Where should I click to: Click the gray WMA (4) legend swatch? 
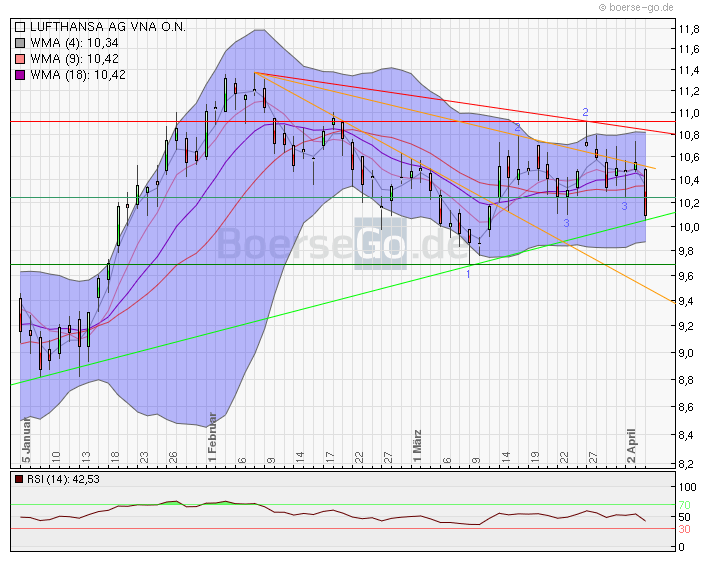click(21, 43)
